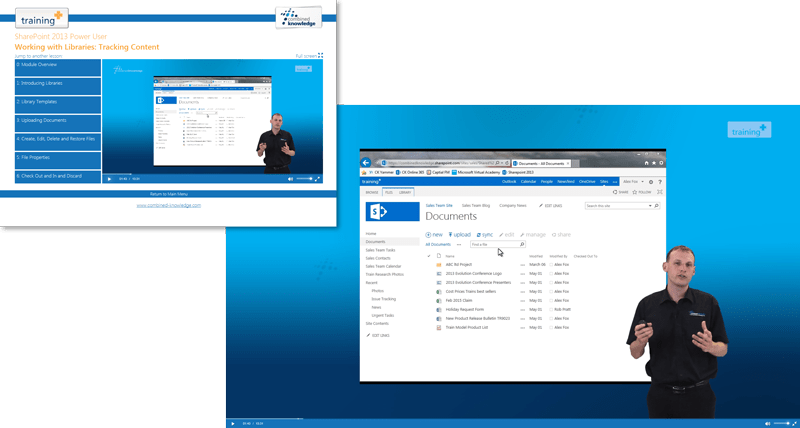
Task: Open ellipsis menu for Feb 2013 Claim
Action: click(x=522, y=300)
